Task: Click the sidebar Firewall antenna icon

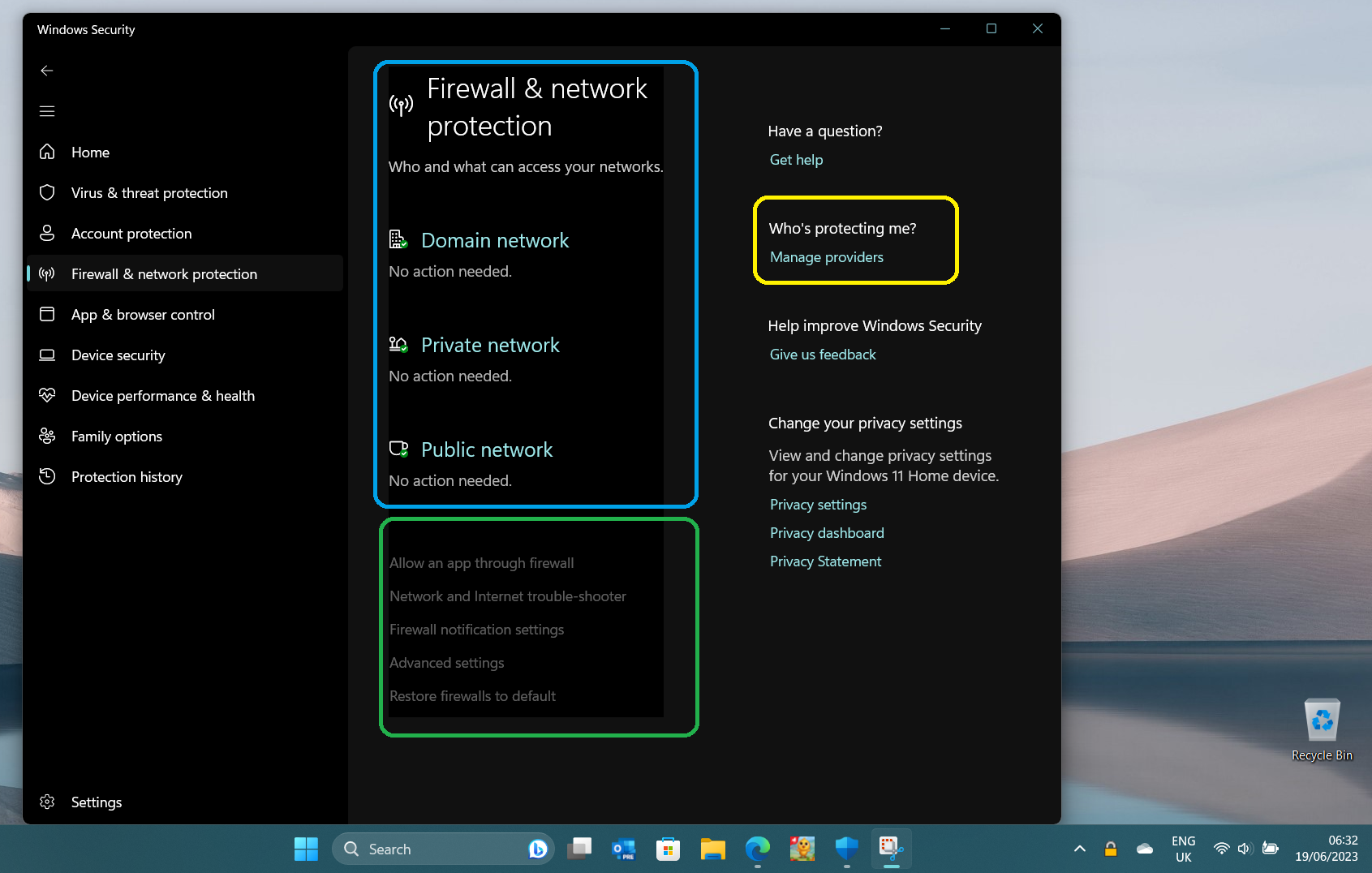Action: click(47, 273)
